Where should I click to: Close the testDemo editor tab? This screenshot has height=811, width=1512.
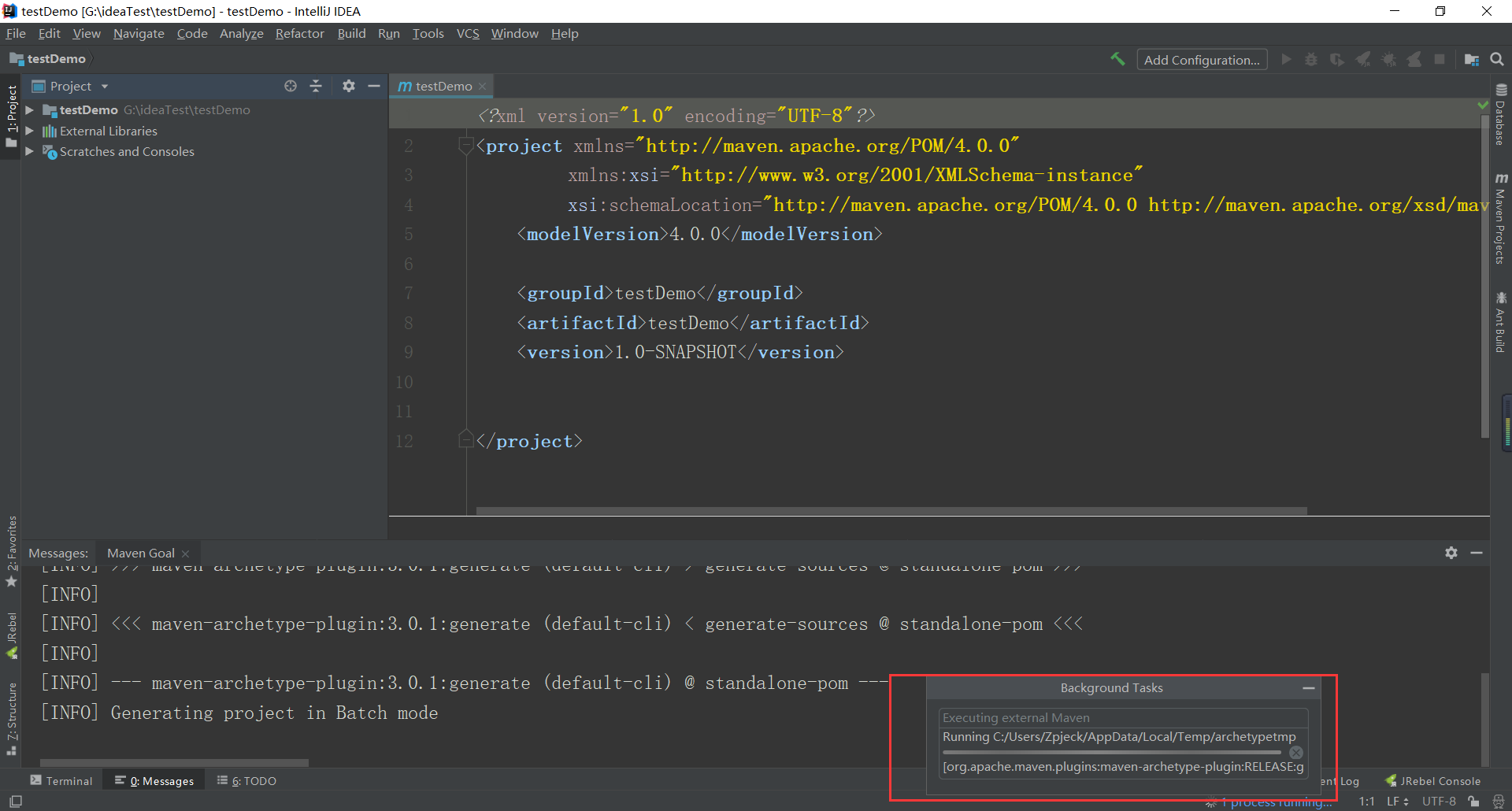click(482, 87)
